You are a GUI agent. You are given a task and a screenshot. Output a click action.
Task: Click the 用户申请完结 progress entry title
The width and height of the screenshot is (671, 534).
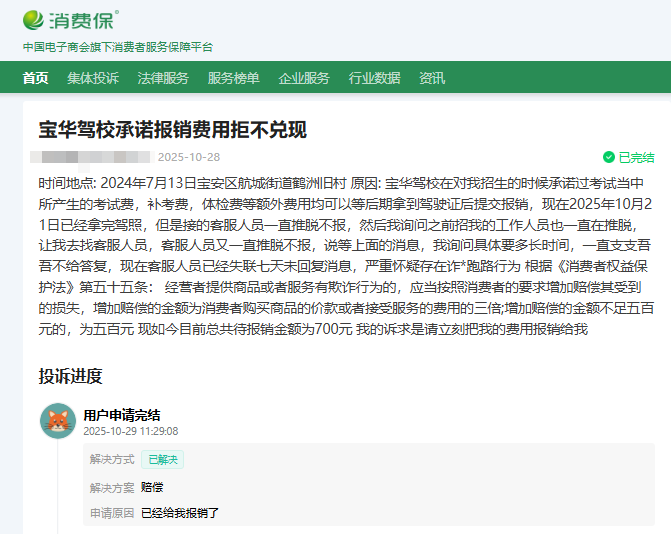point(122,414)
